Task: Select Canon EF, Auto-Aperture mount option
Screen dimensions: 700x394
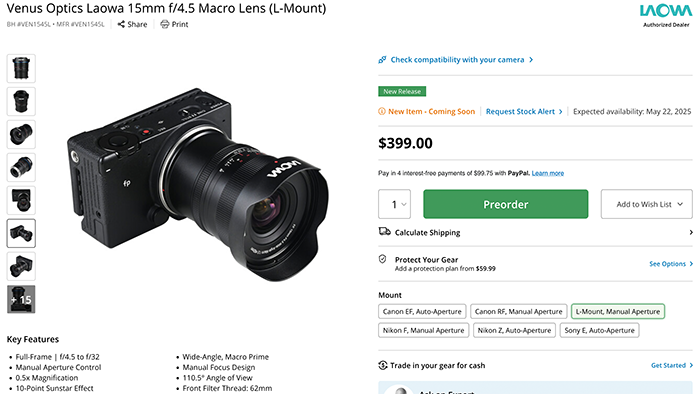Action: (x=422, y=311)
